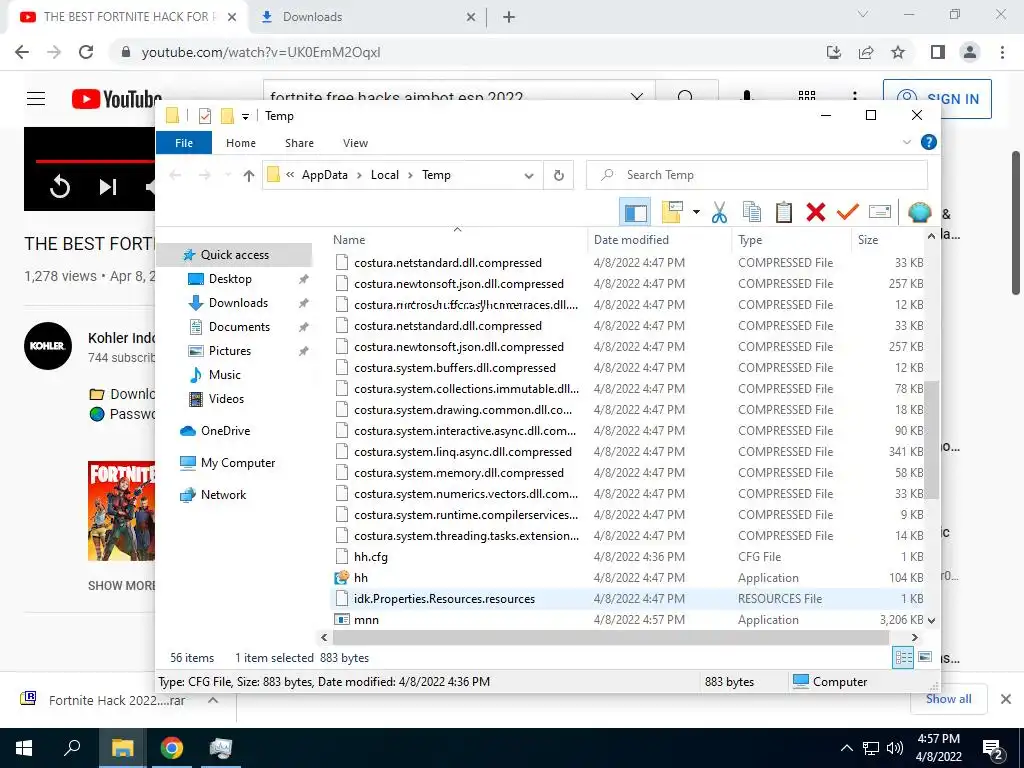
Task: Open the View ribbon tab
Action: pos(355,143)
